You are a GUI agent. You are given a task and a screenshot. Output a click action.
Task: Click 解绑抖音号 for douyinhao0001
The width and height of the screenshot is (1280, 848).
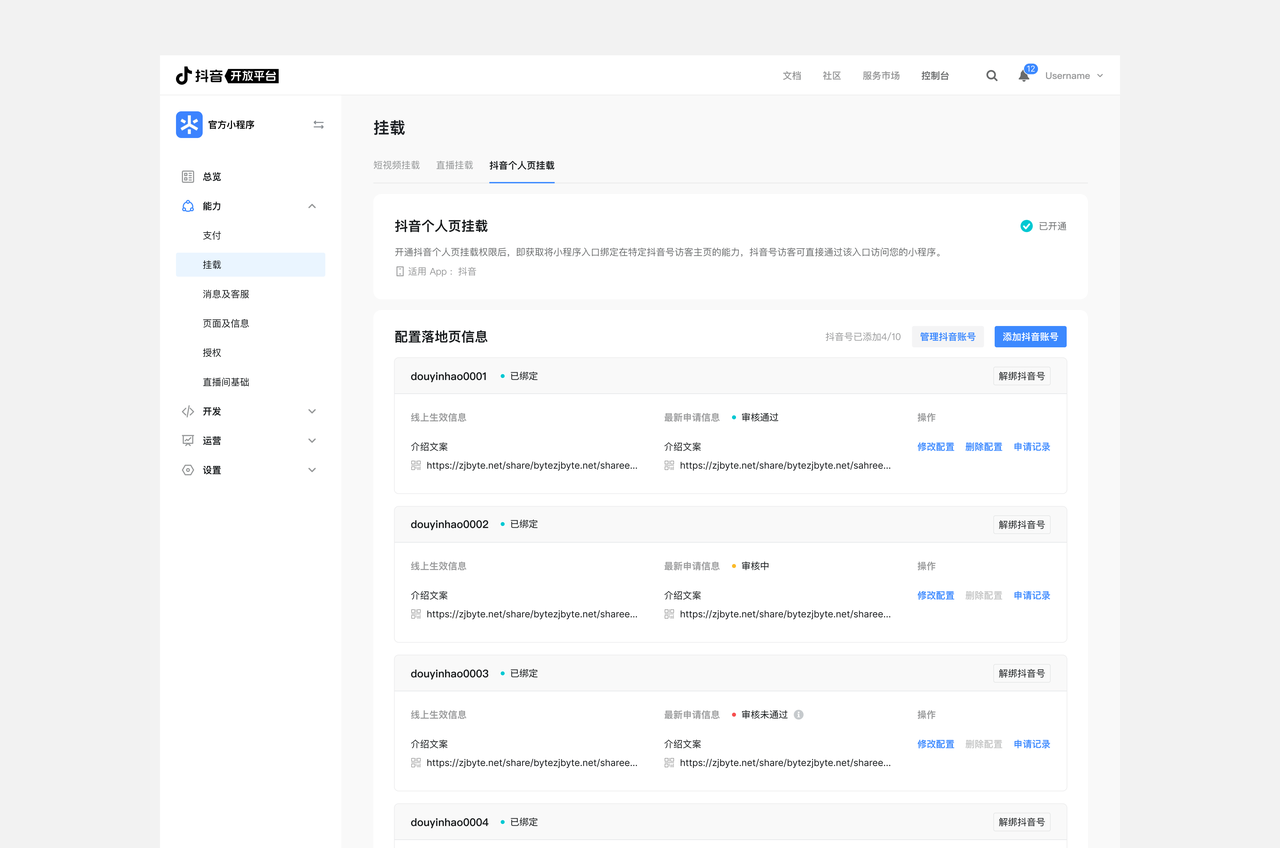(1022, 376)
